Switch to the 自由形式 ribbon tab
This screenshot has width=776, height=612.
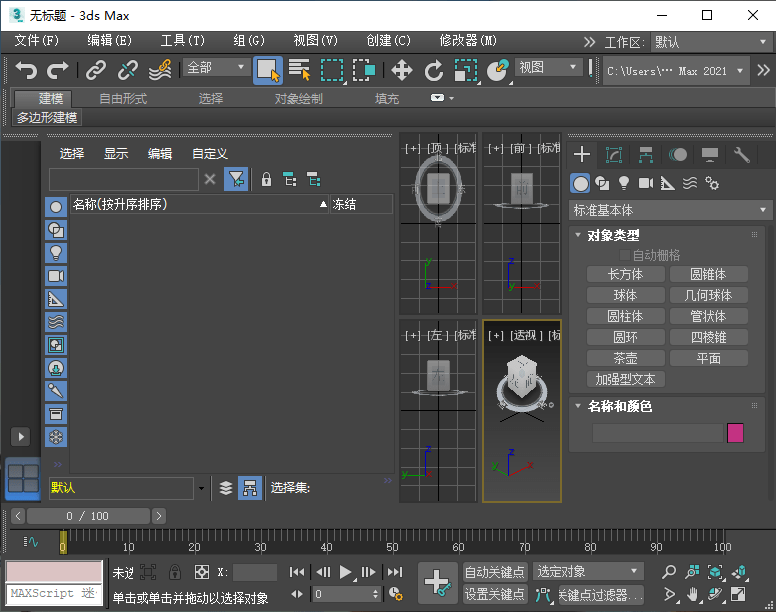pyautogui.click(x=123, y=99)
